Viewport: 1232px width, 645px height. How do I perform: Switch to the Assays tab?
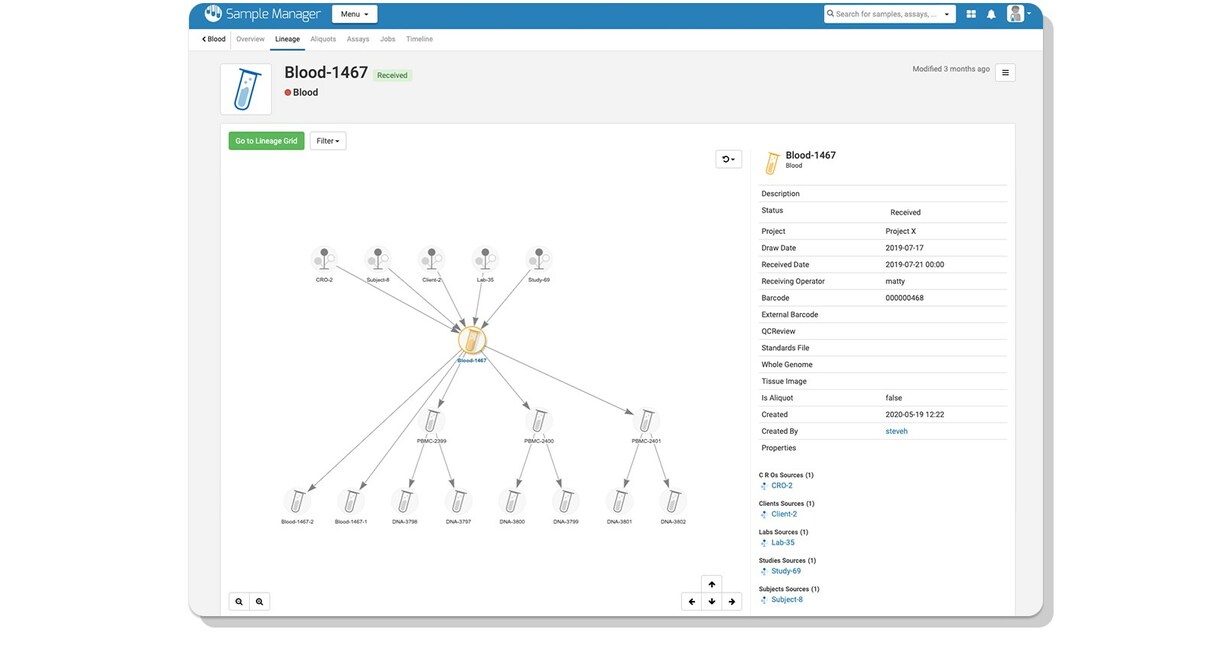pos(357,38)
